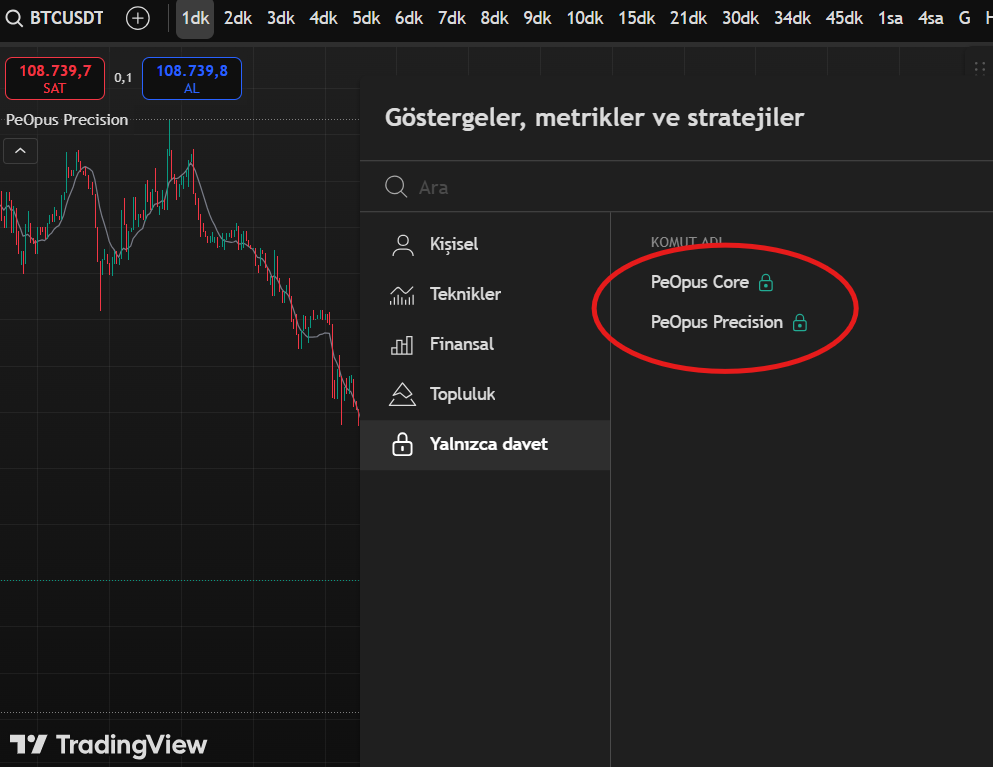Image resolution: width=993 pixels, height=767 pixels.
Task: Click the Kişisel person icon
Action: 402,244
